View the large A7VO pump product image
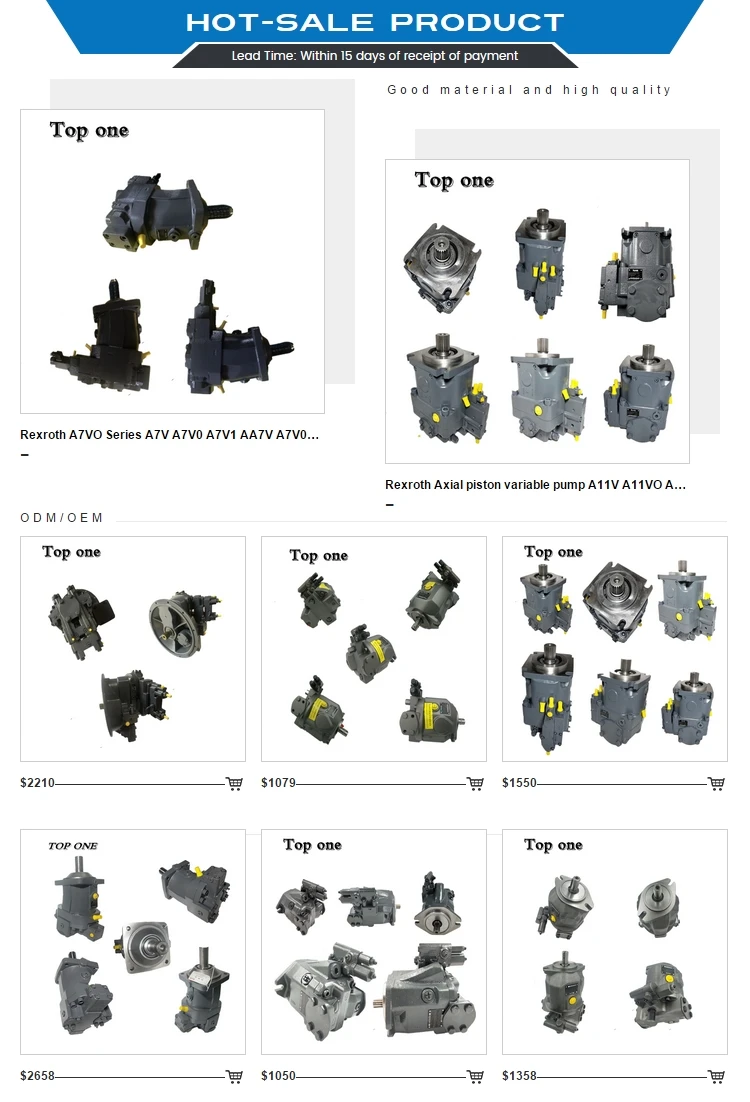 tap(172, 261)
